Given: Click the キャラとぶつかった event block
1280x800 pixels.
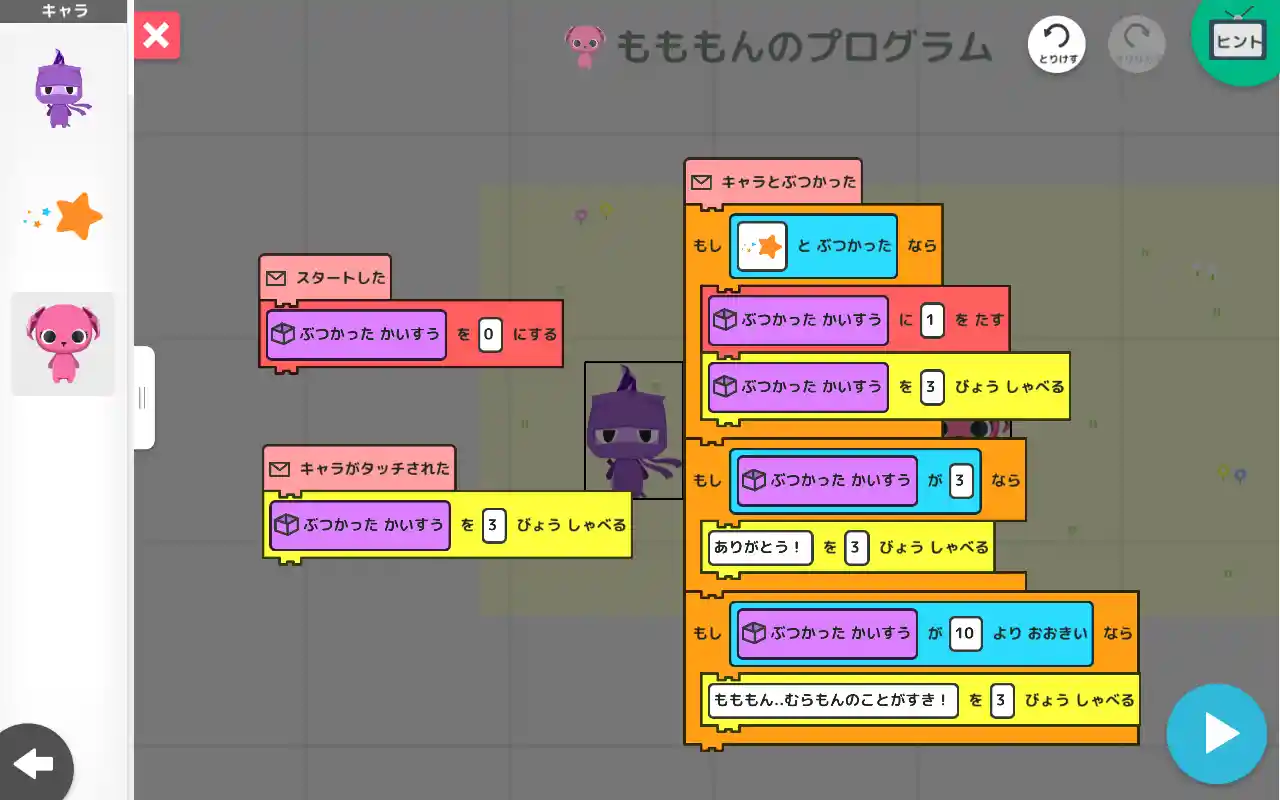Looking at the screenshot, I should pos(774,182).
